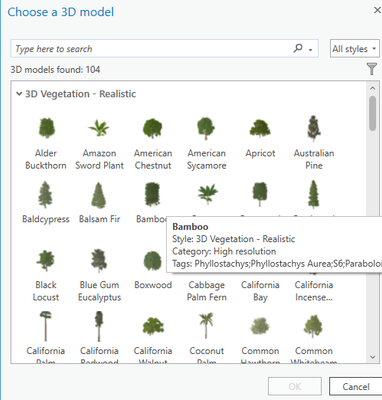The width and height of the screenshot is (382, 400).
Task: Collapse the 3D Vegetation - Realistic group
Action: tap(19, 94)
